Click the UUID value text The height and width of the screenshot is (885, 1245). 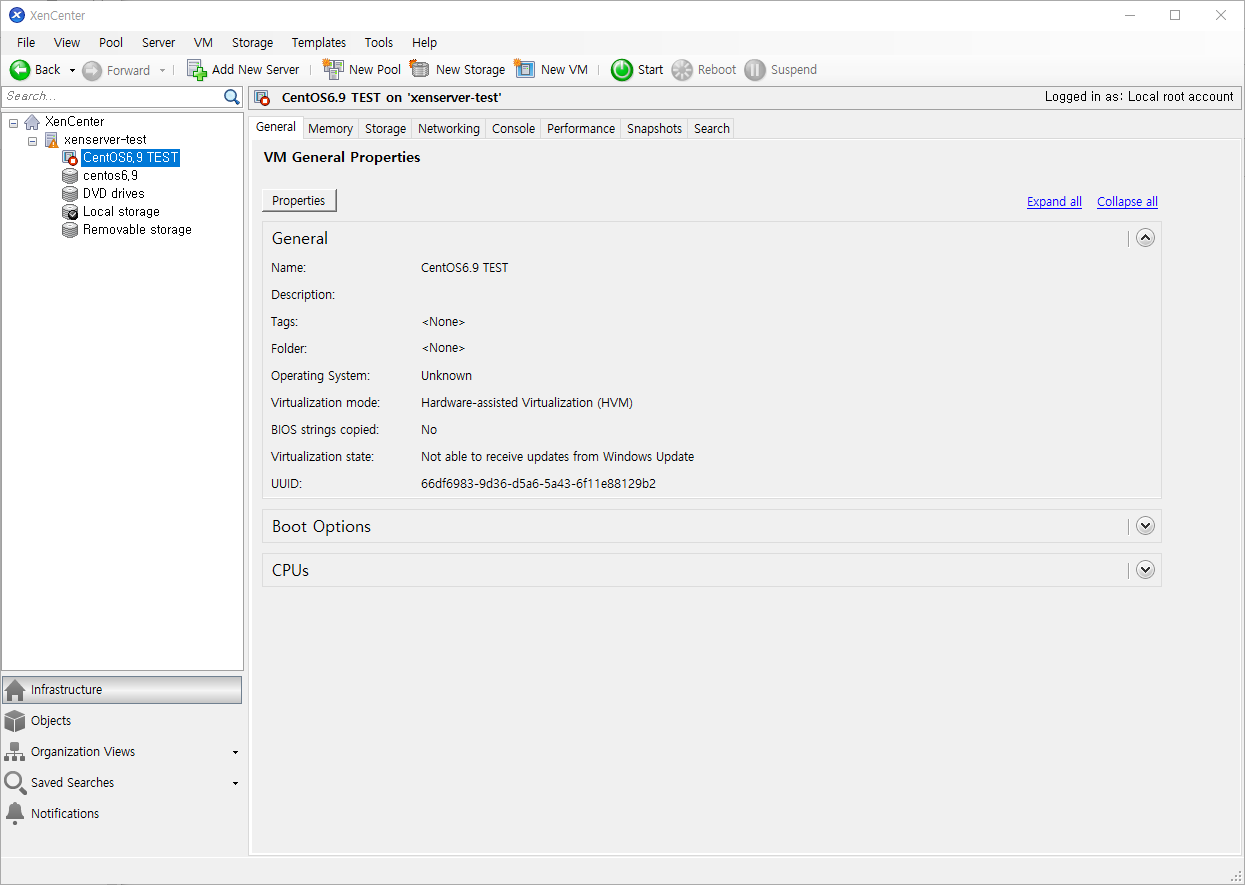coord(538,484)
